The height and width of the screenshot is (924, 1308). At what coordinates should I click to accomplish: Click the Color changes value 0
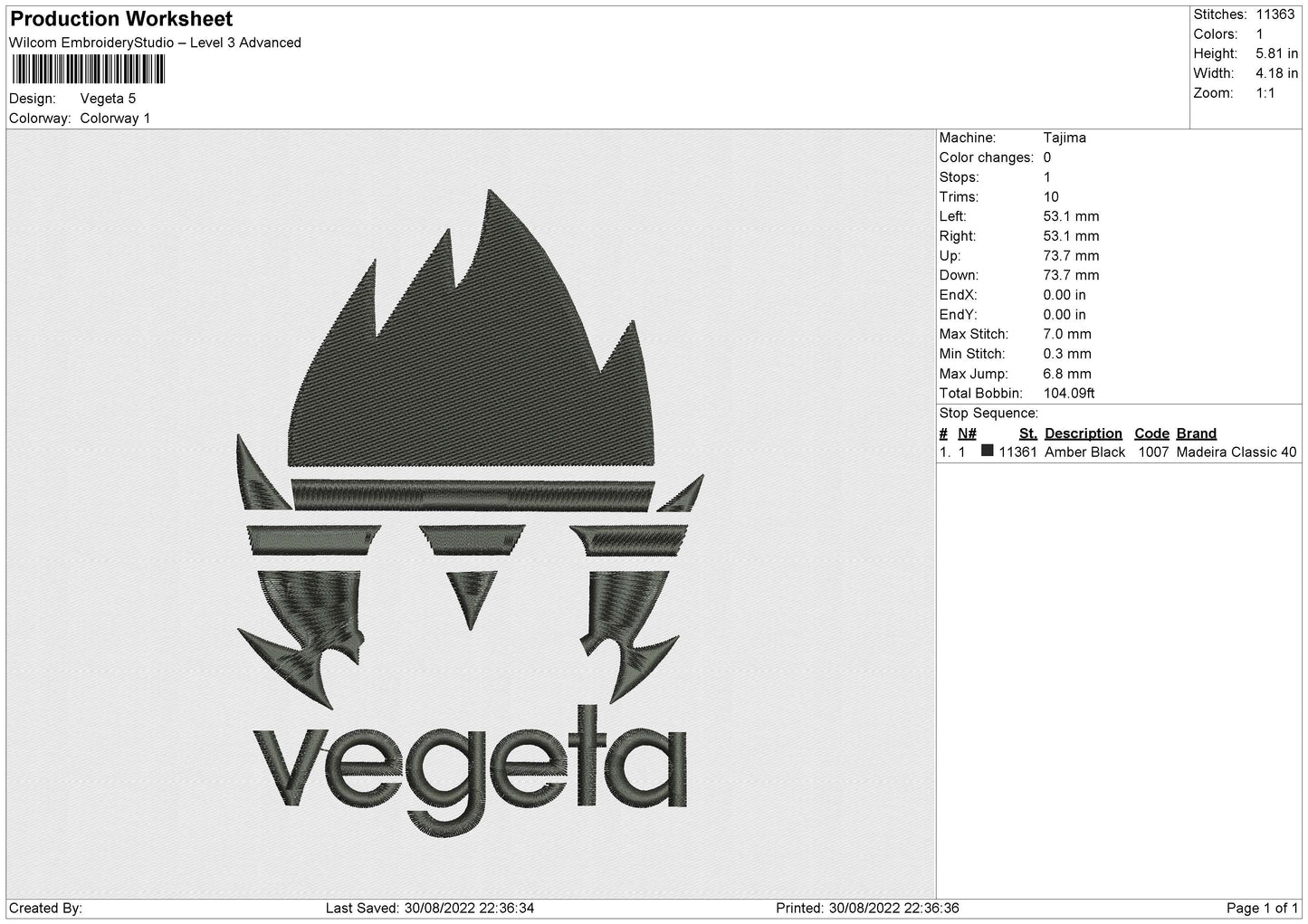(1047, 157)
